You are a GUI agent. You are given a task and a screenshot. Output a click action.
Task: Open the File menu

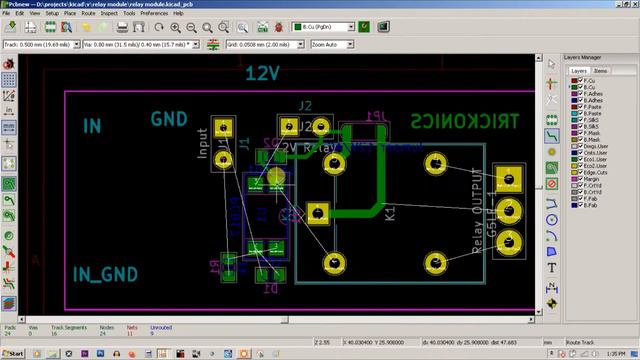click(x=6, y=13)
